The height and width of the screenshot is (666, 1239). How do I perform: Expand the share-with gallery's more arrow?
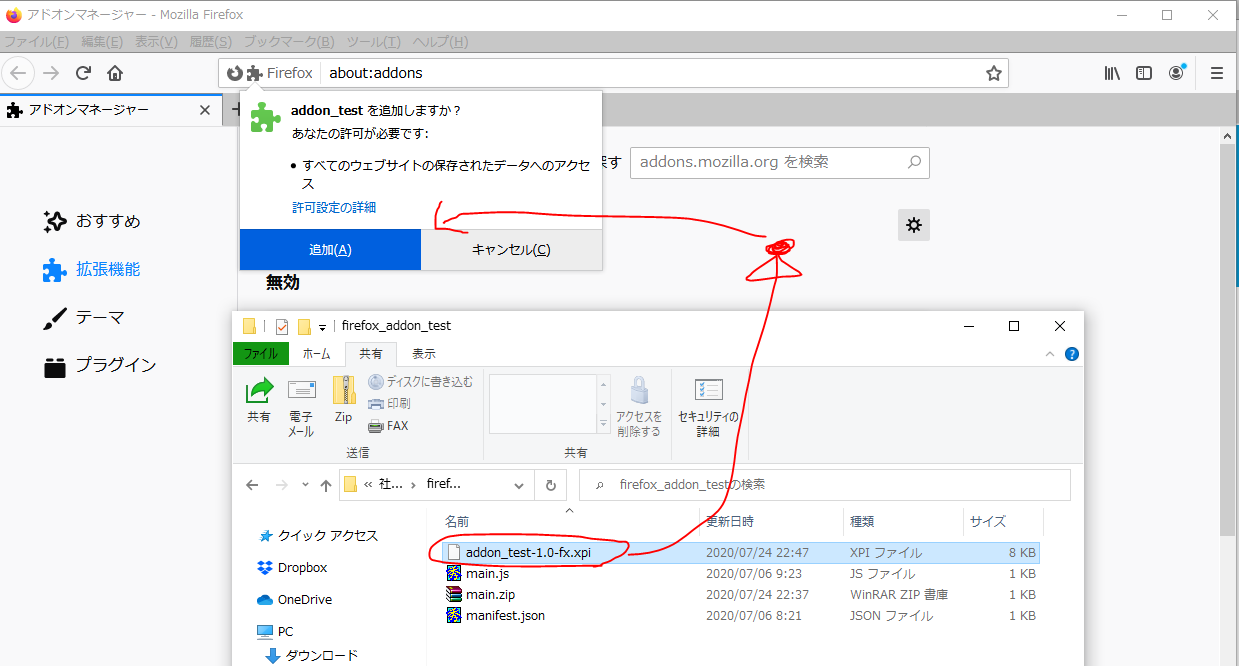[603, 425]
